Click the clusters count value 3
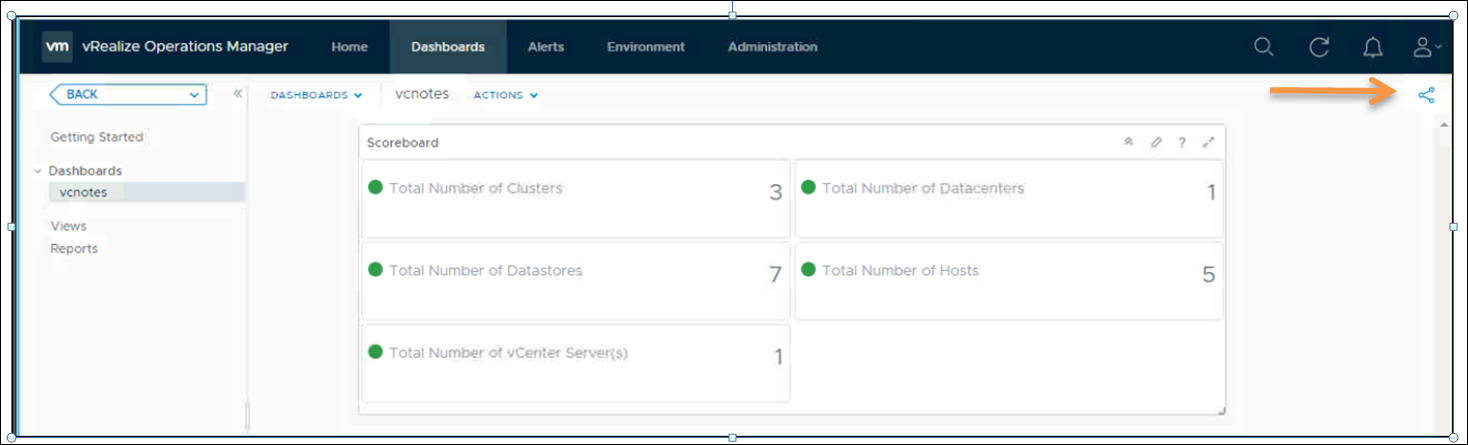1468x445 pixels. coord(775,193)
